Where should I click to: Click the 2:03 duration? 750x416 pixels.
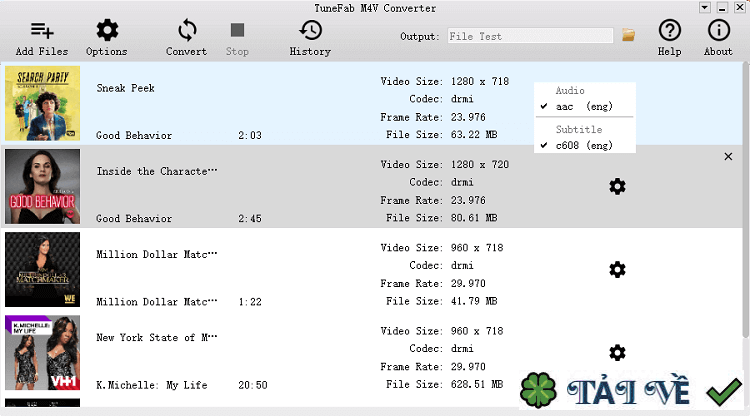point(250,135)
